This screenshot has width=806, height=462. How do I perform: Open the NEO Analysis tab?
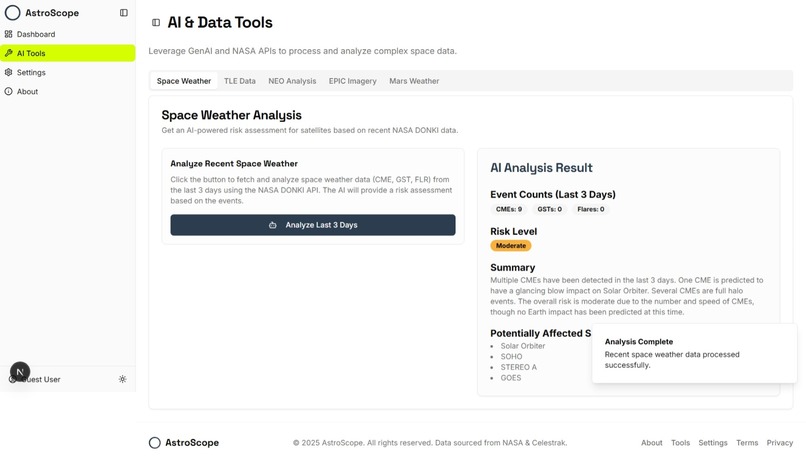[292, 81]
